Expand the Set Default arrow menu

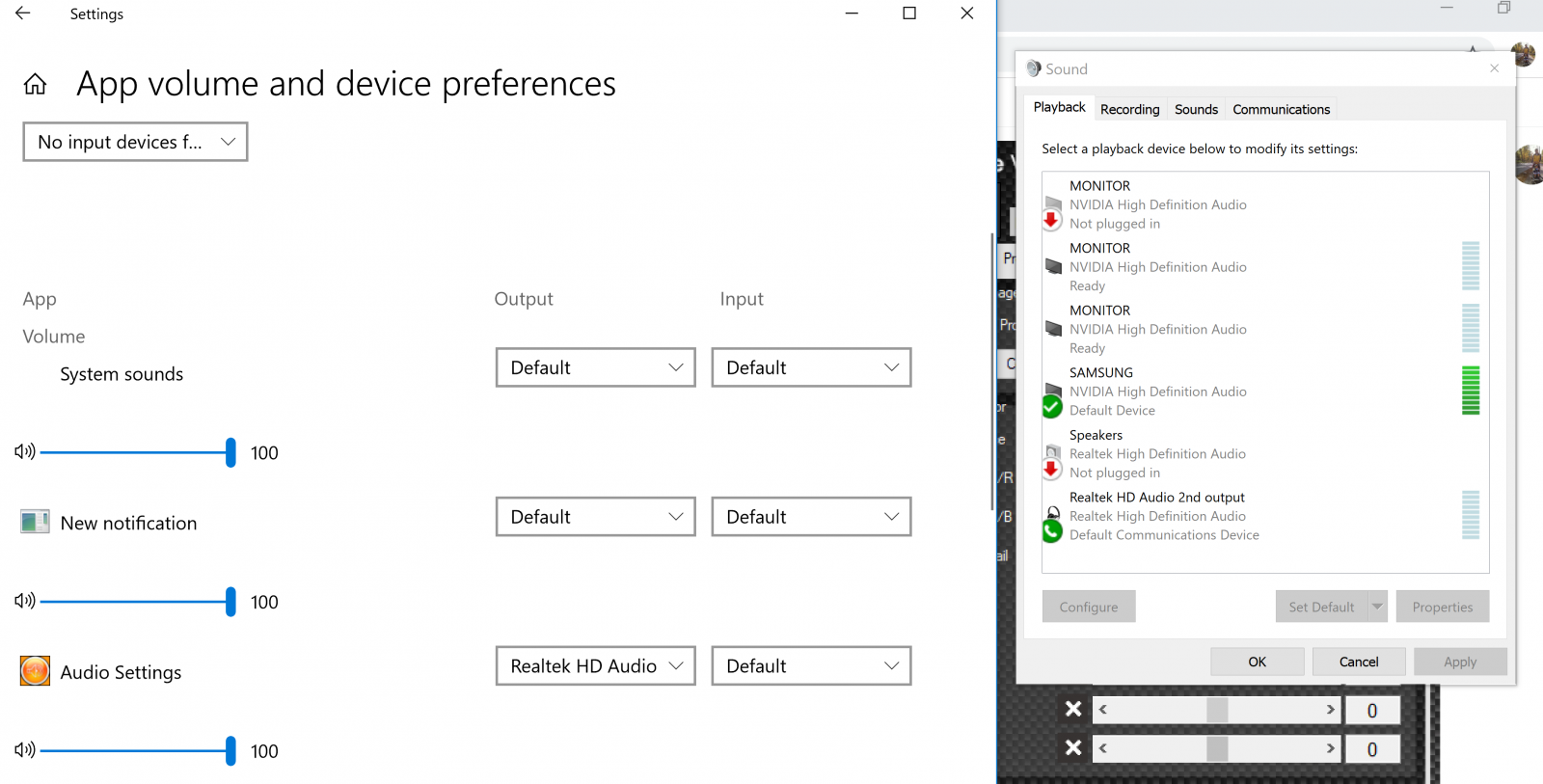click(1377, 607)
